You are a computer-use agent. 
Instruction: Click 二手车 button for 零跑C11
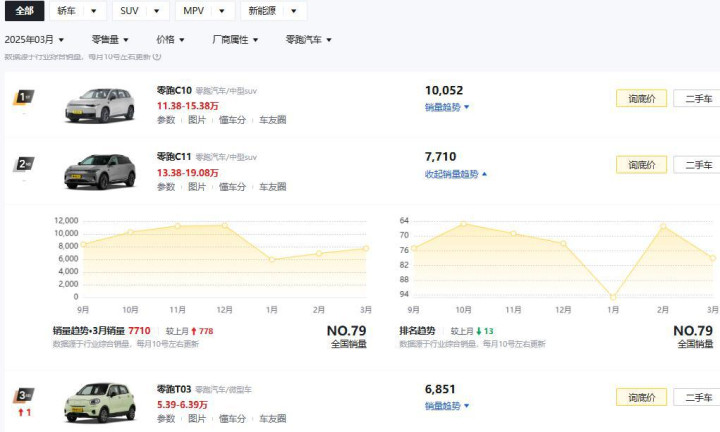(x=697, y=165)
